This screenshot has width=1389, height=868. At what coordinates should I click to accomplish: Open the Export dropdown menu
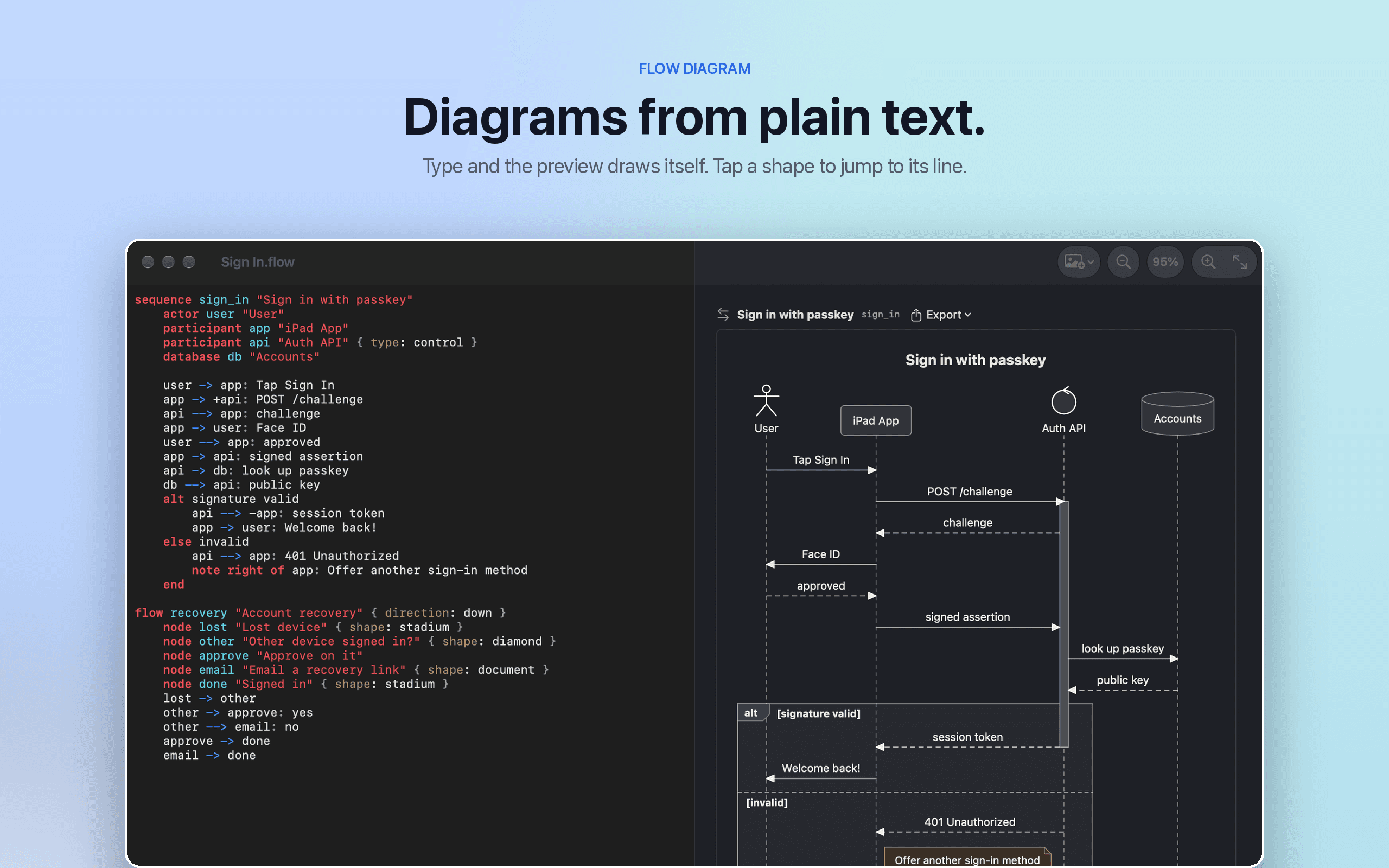(x=941, y=315)
